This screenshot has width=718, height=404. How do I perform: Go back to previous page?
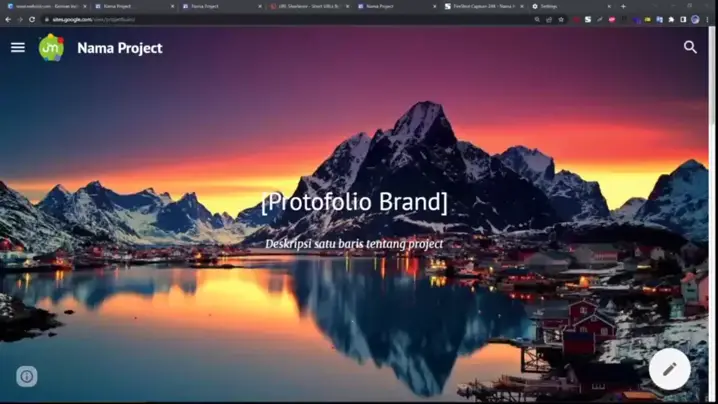[8, 19]
